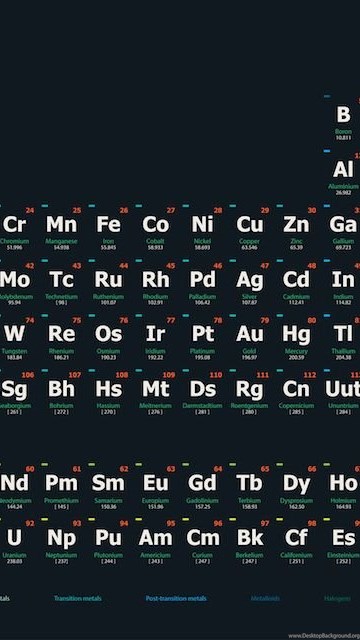Click the Eu Europium element
The image size is (360, 640).
156,487
